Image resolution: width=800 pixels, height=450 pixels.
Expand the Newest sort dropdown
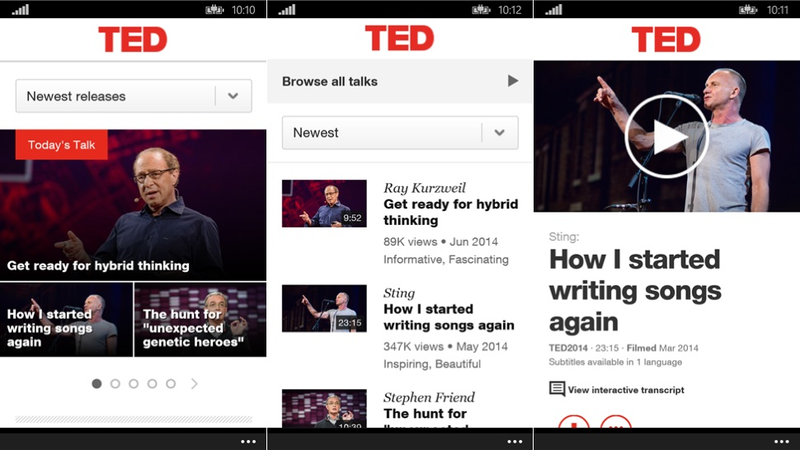coord(400,133)
